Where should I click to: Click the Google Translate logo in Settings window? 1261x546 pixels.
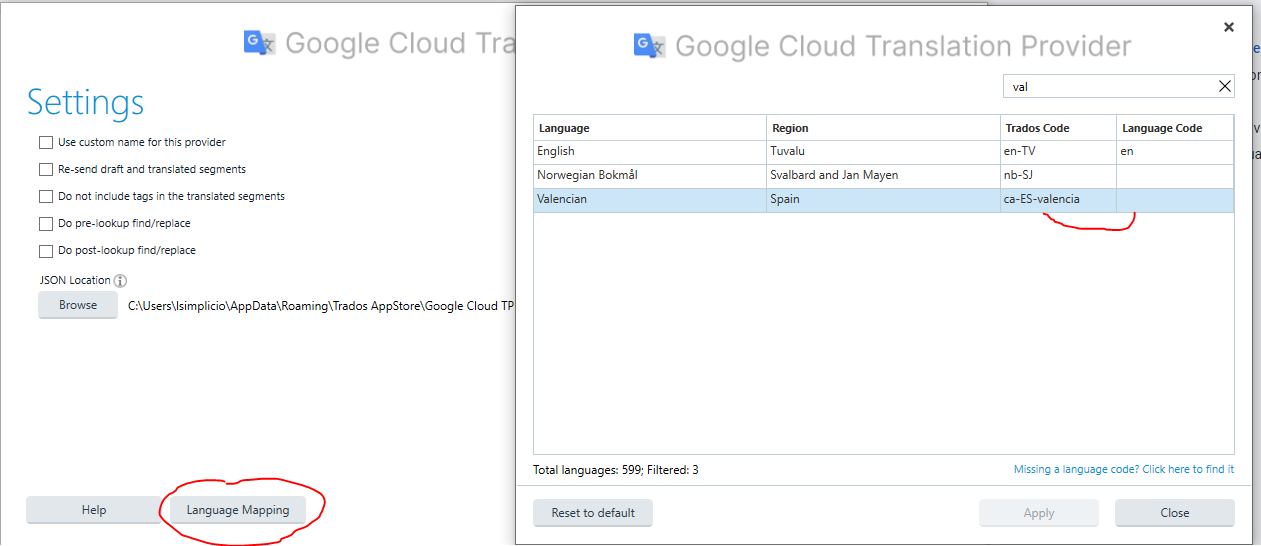[x=260, y=42]
